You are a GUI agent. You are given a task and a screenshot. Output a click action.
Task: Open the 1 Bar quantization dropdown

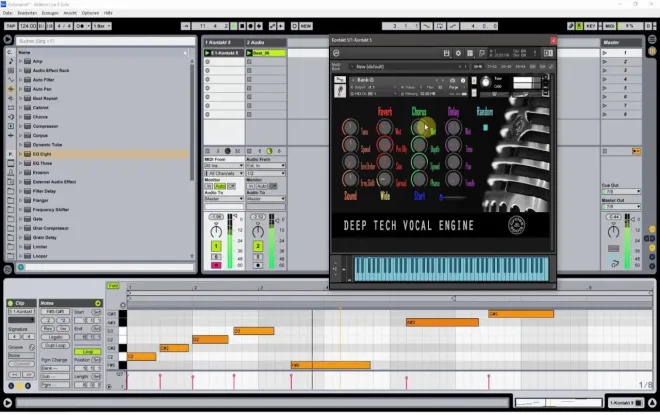(101, 26)
